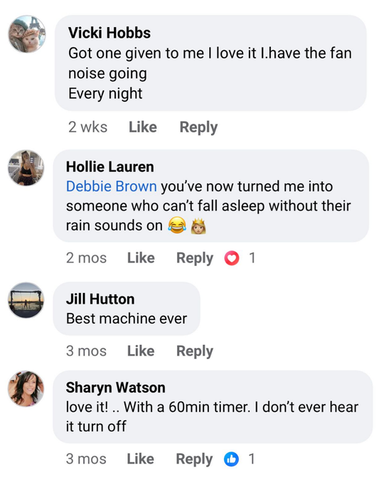Like Hollie Lauren's comment
The image size is (384, 480).
(x=141, y=258)
